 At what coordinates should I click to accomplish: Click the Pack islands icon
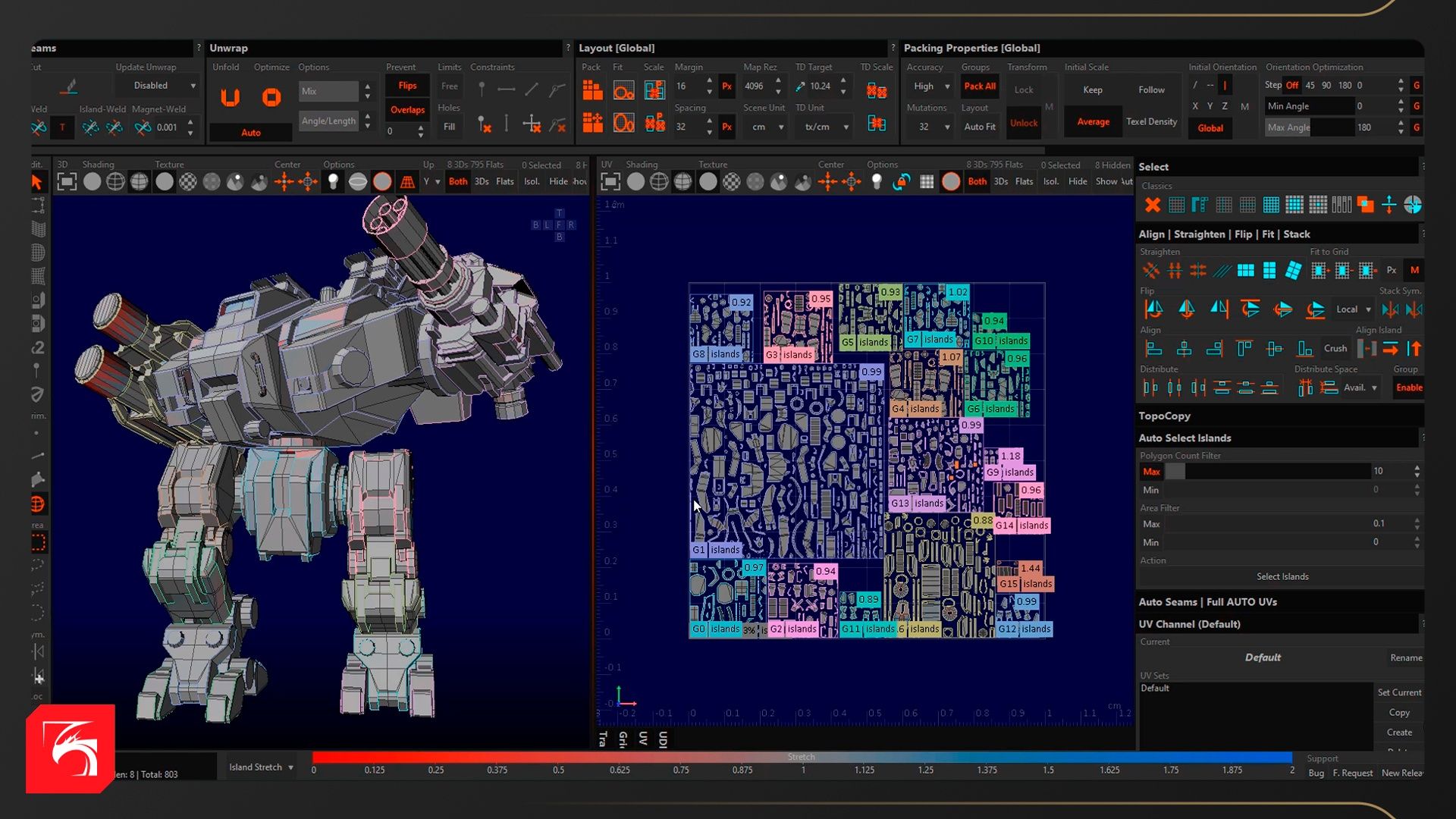pyautogui.click(x=592, y=91)
